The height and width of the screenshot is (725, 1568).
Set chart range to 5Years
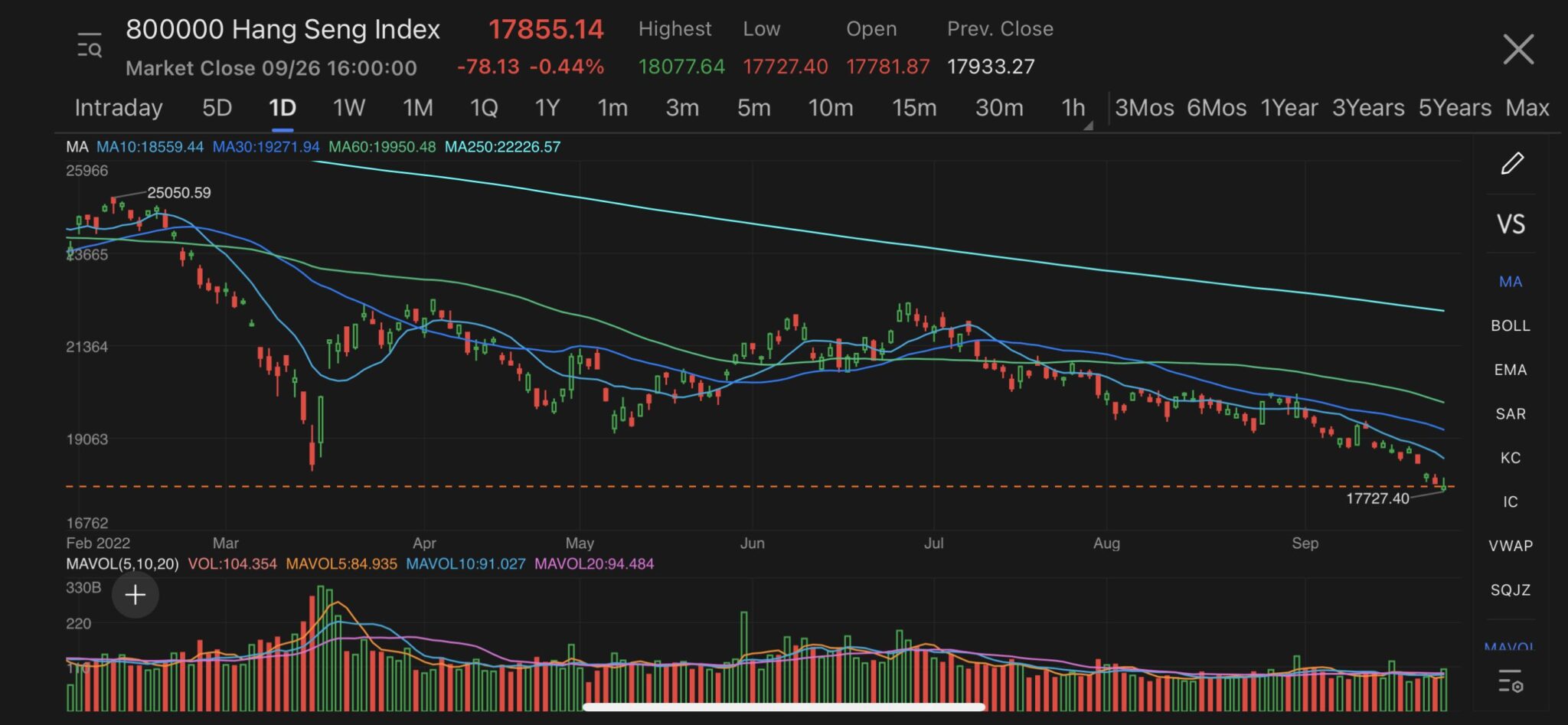1455,108
